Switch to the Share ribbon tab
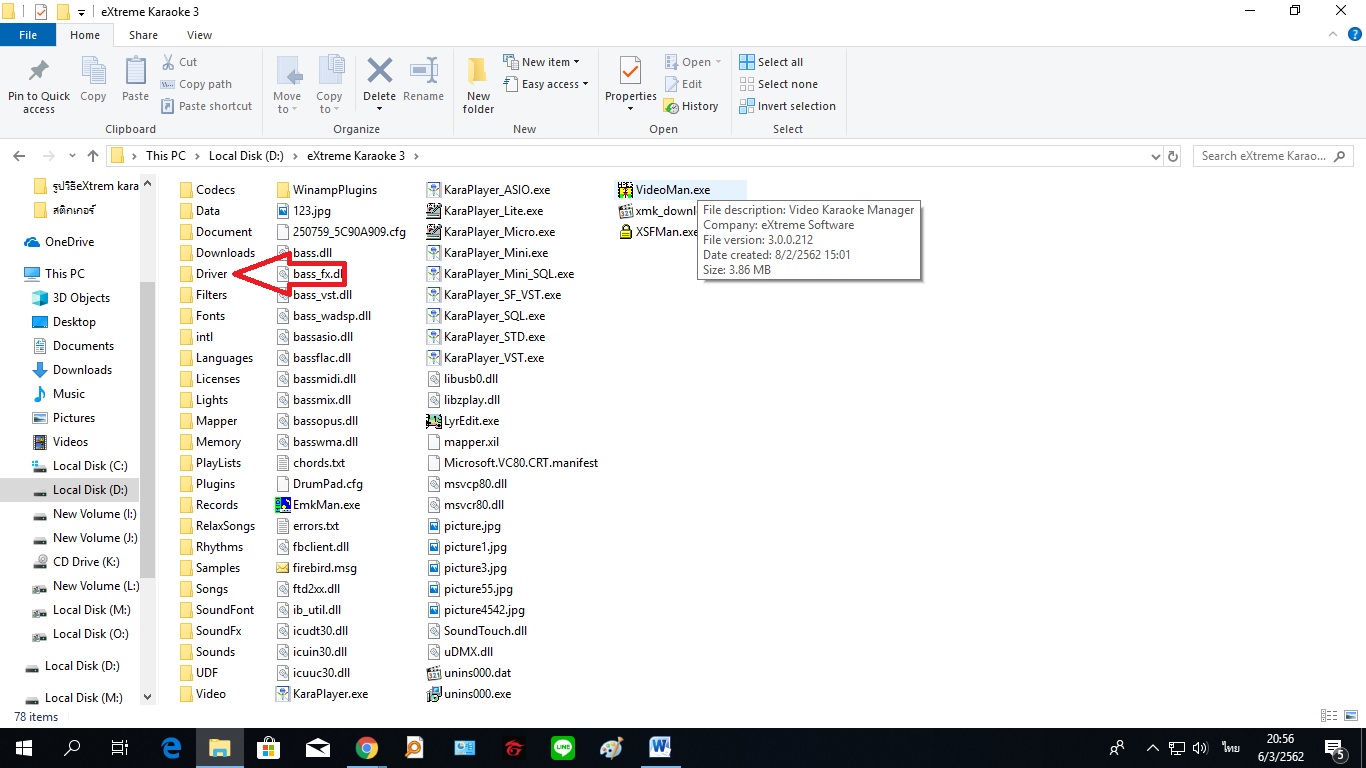The width and height of the screenshot is (1366, 768). pos(143,35)
